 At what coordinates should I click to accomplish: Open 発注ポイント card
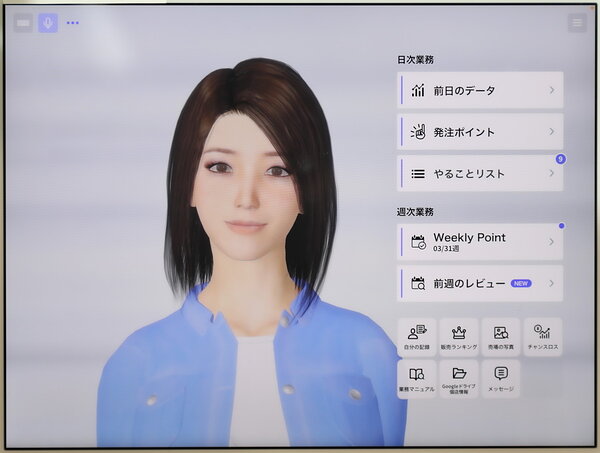coord(480,132)
